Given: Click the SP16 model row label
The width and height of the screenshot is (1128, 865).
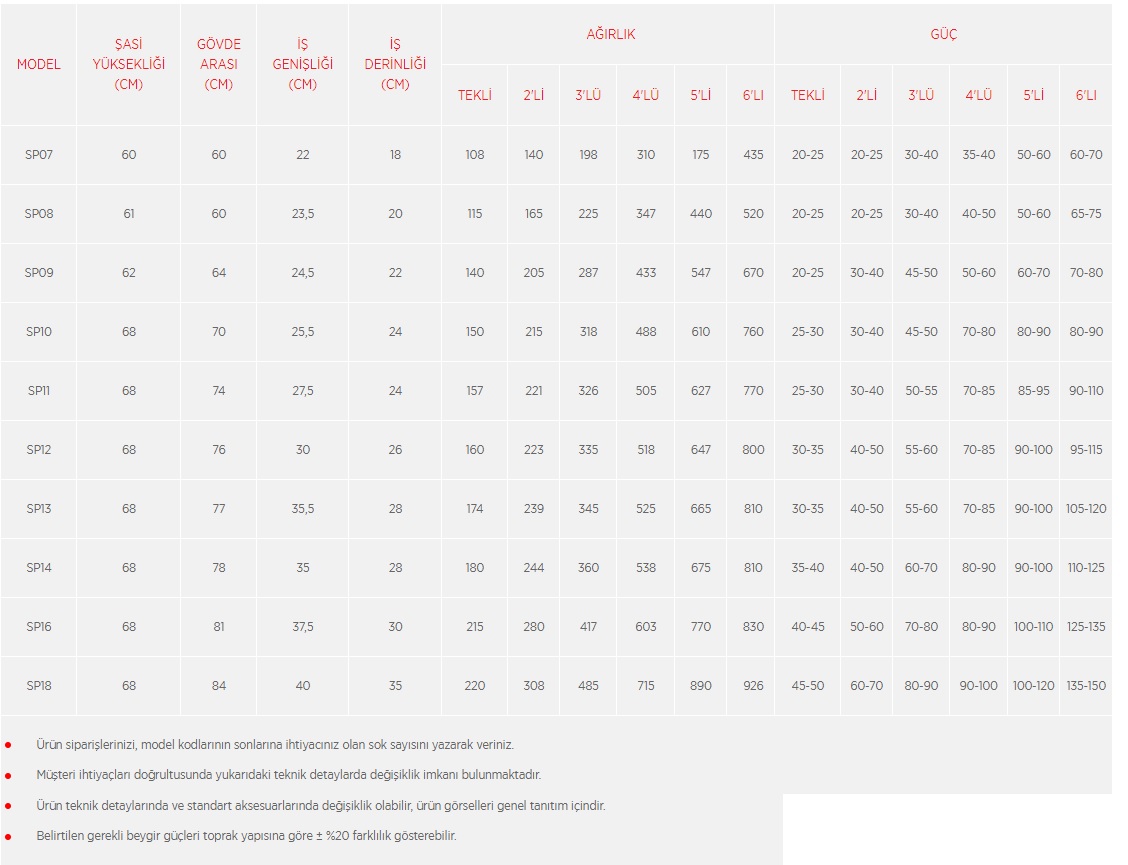Looking at the screenshot, I should coord(39,627).
